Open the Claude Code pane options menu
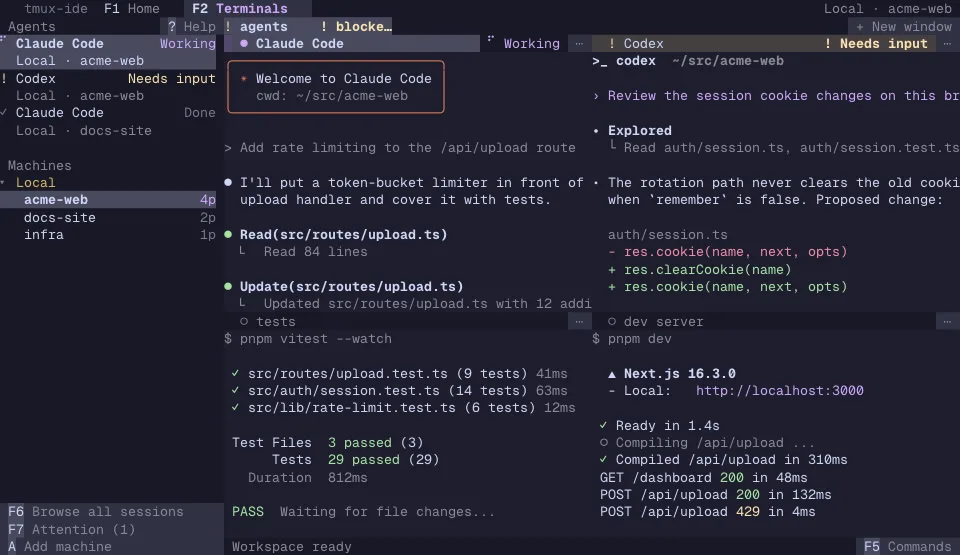This screenshot has width=960, height=555. [x=579, y=43]
